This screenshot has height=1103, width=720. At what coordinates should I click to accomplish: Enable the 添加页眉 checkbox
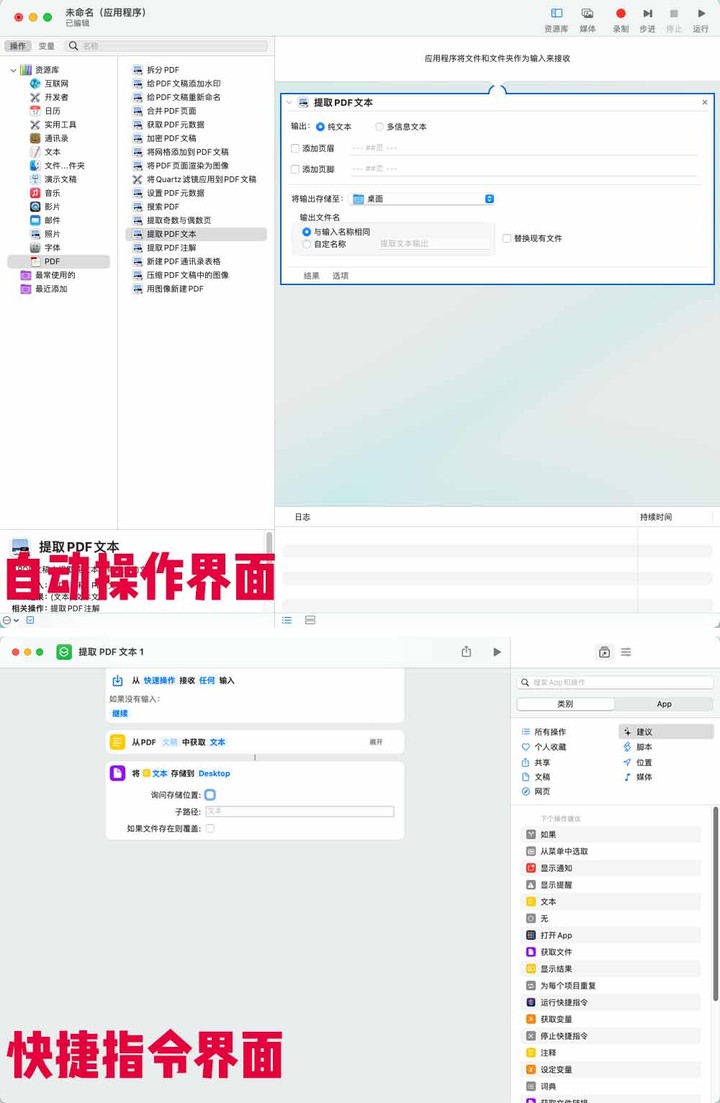[x=295, y=148]
